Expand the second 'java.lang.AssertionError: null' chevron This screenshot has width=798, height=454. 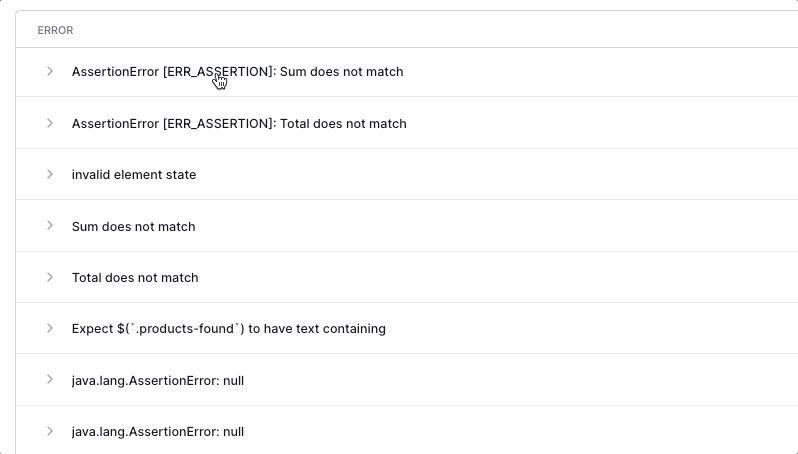pos(49,431)
